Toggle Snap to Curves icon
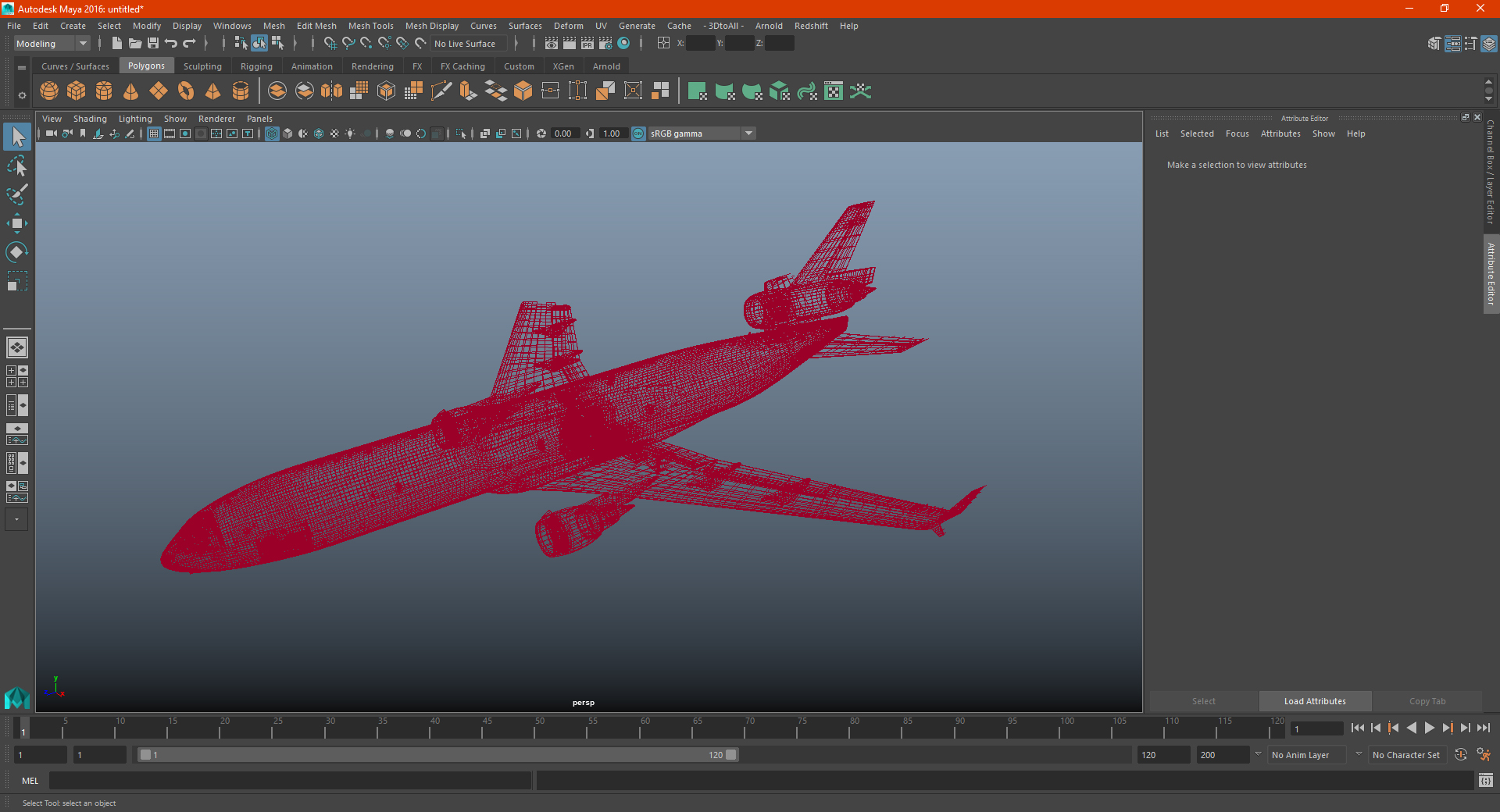The image size is (1500, 812). coord(348,43)
